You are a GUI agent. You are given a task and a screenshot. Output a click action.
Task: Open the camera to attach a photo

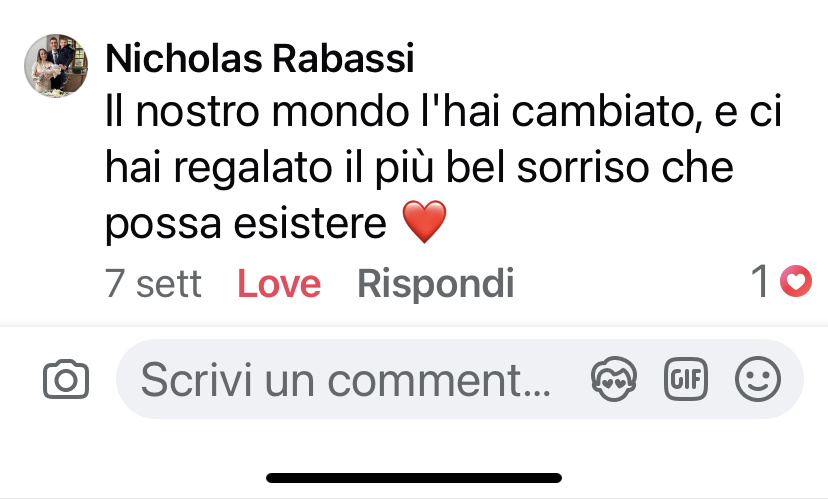(x=66, y=380)
